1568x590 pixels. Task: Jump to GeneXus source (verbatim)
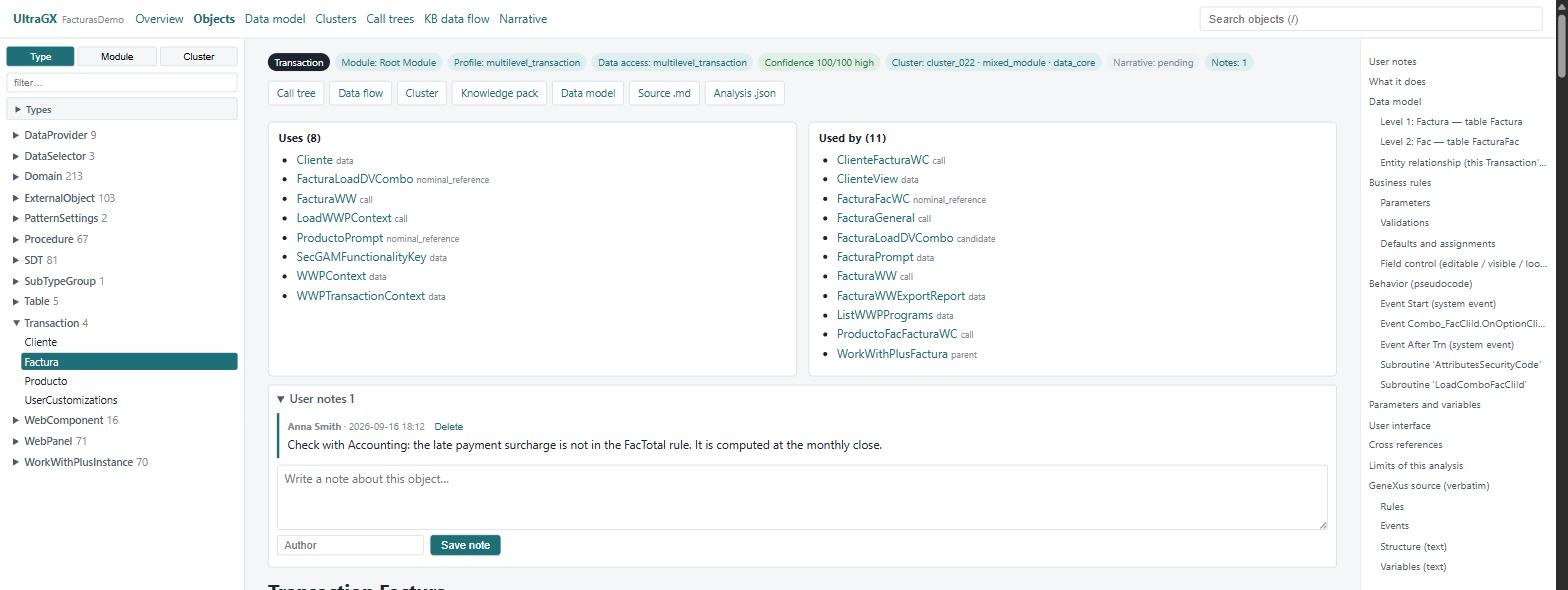(1429, 486)
